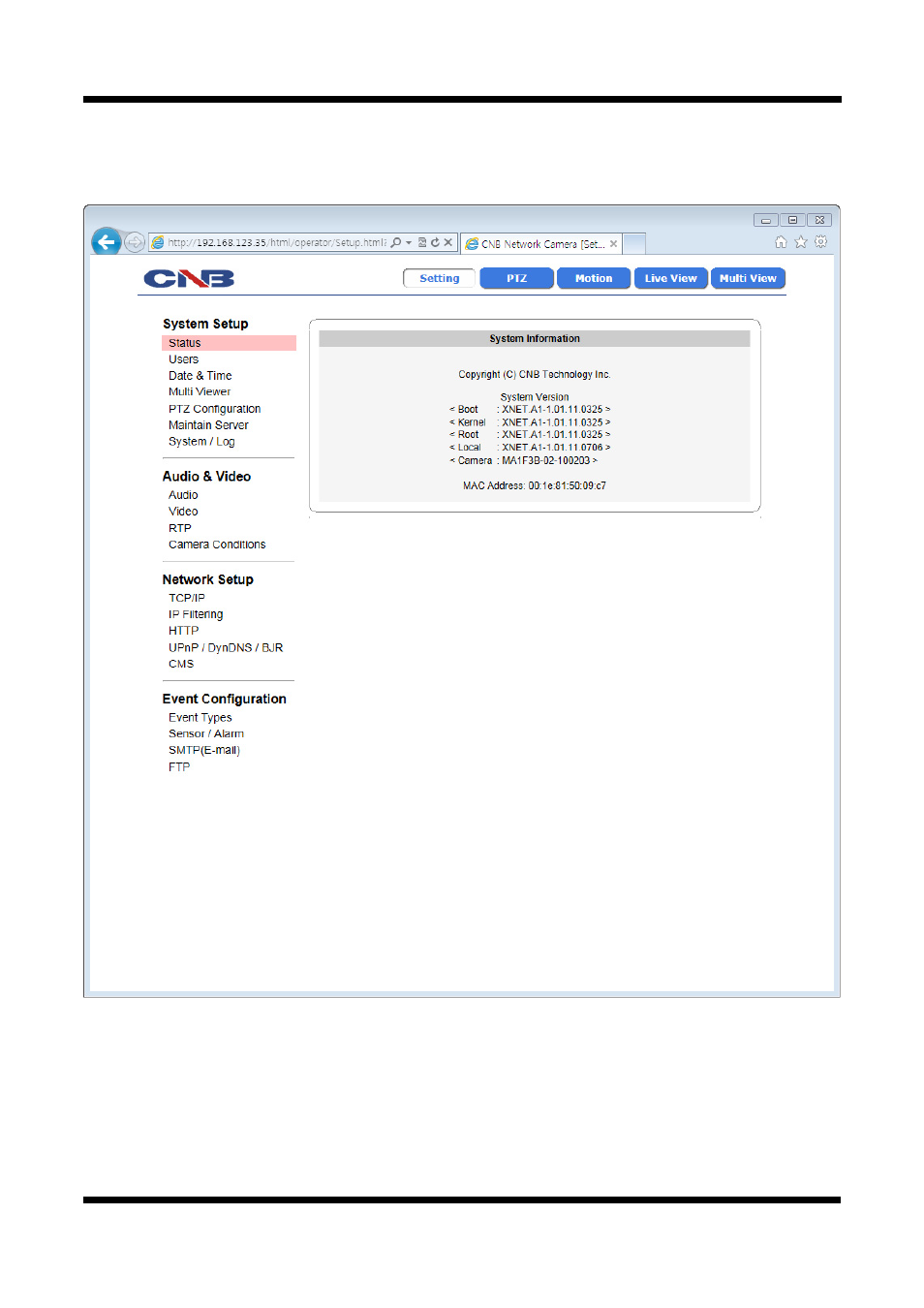
Task: Close the browser window
Action: (x=819, y=220)
